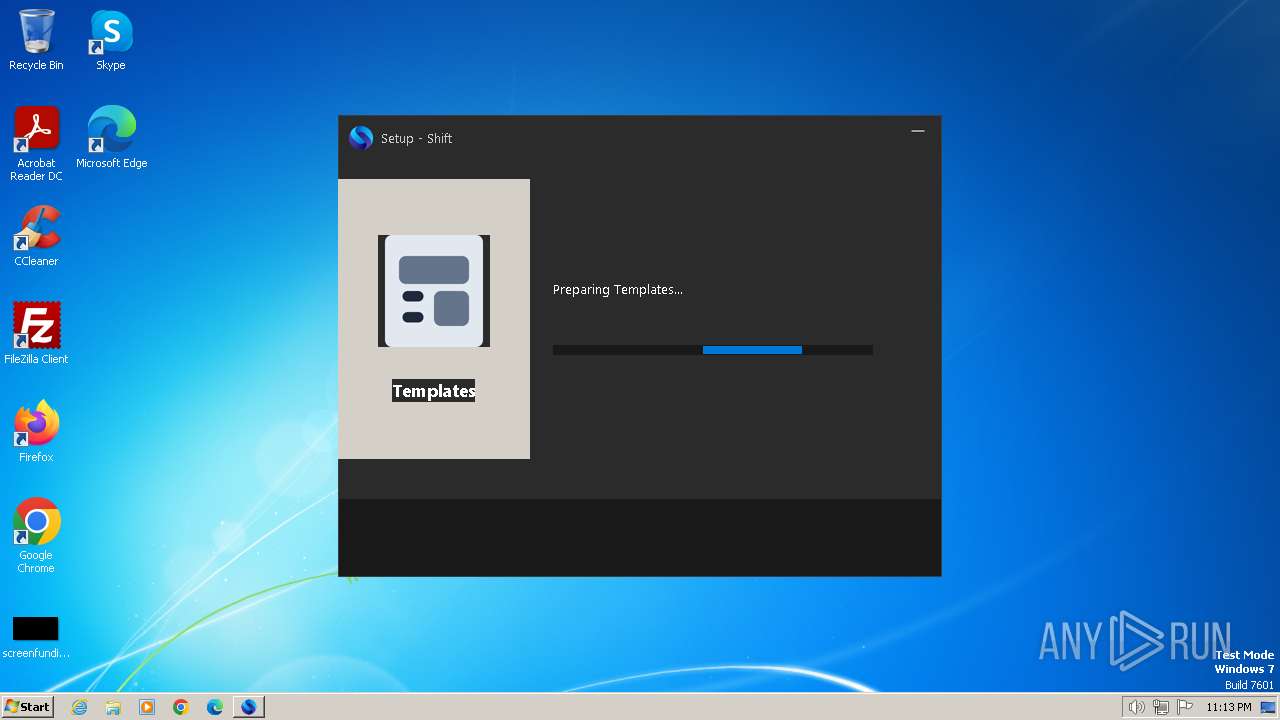Select the screenfundi desktop file

pyautogui.click(x=36, y=637)
